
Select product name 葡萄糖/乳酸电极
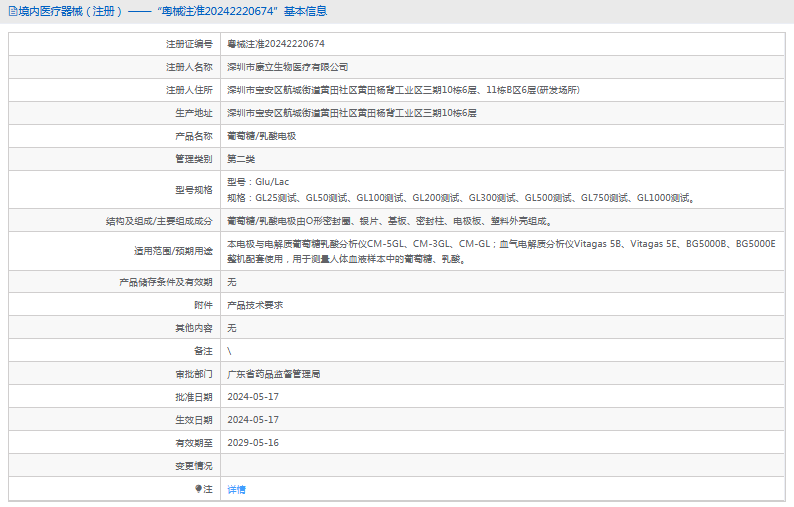tap(262, 136)
